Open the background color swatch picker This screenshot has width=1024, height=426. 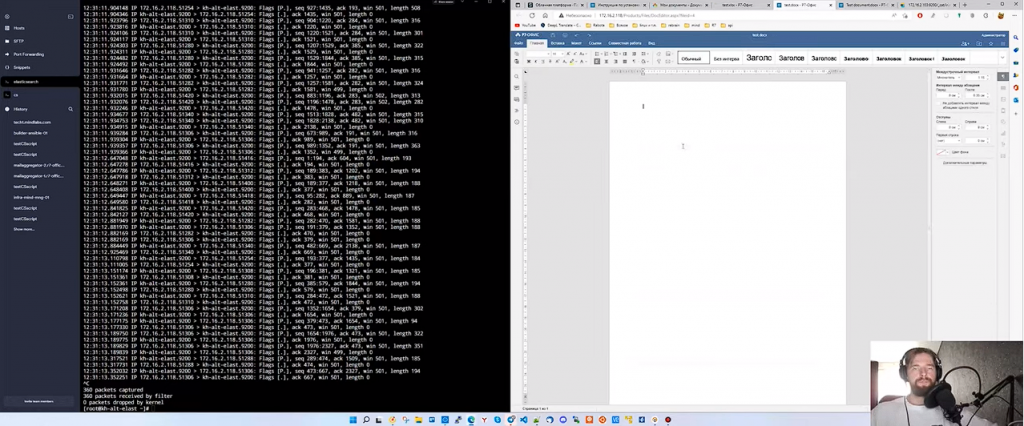(943, 152)
